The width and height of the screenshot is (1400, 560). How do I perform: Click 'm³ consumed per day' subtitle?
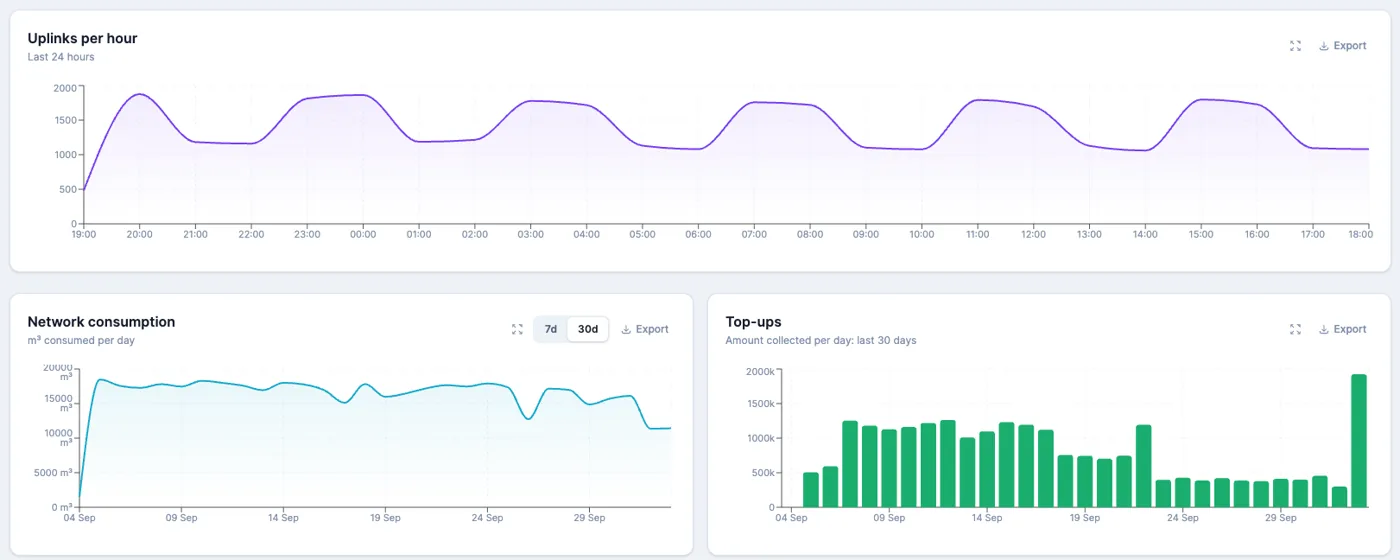81,340
